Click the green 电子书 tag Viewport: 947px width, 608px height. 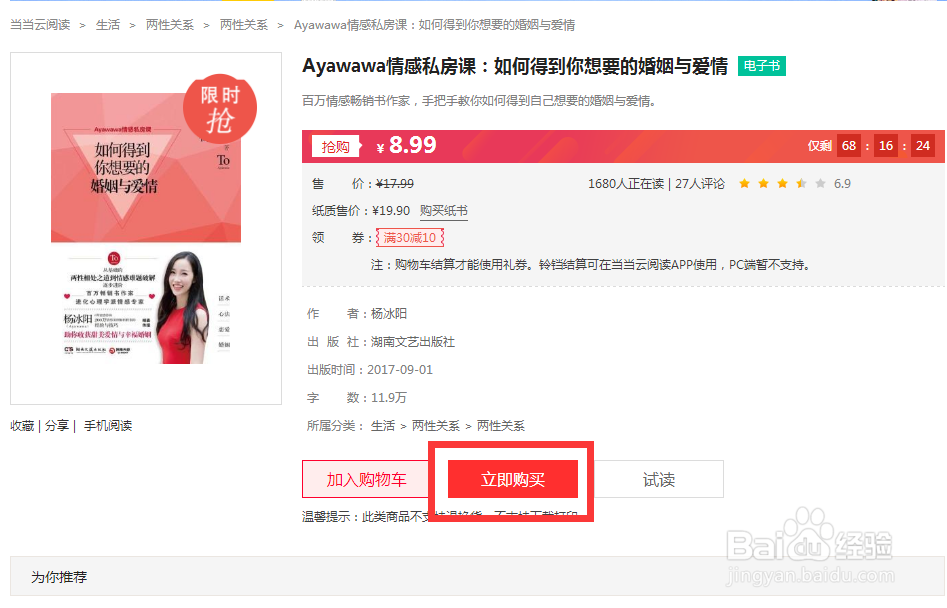(762, 66)
